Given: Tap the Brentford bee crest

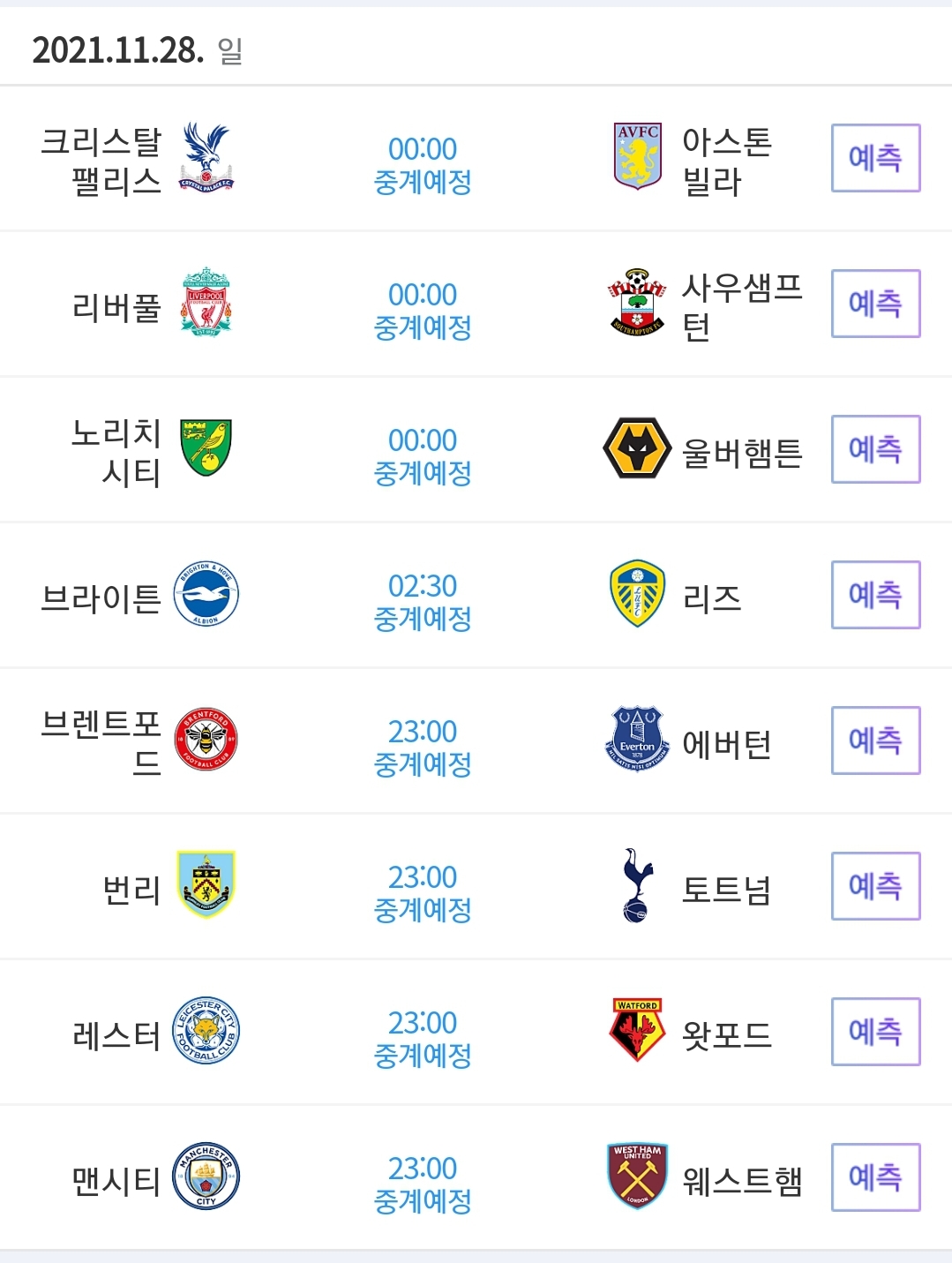Looking at the screenshot, I should pyautogui.click(x=206, y=740).
